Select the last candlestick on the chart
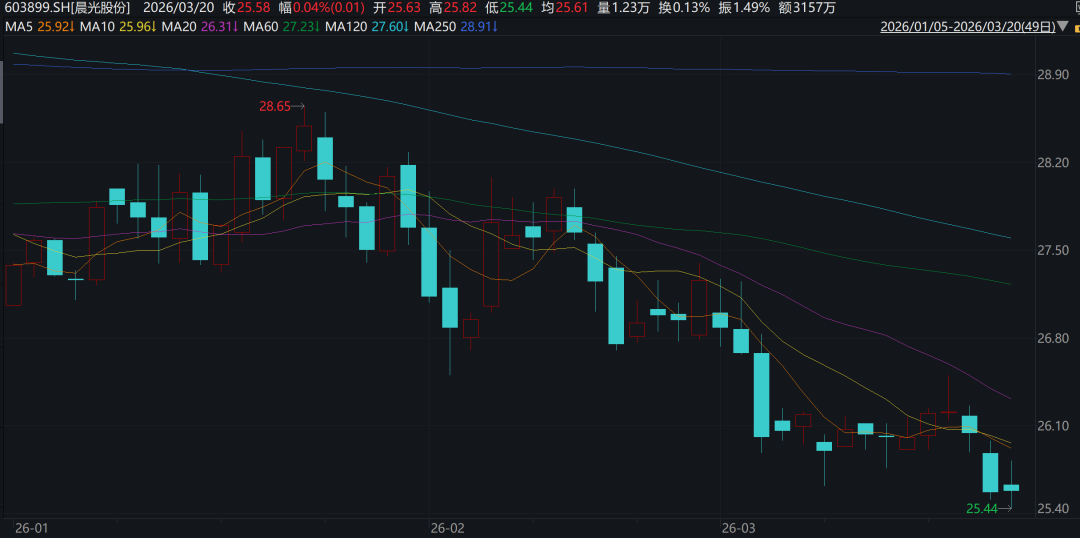The image size is (1080, 538). [1011, 486]
